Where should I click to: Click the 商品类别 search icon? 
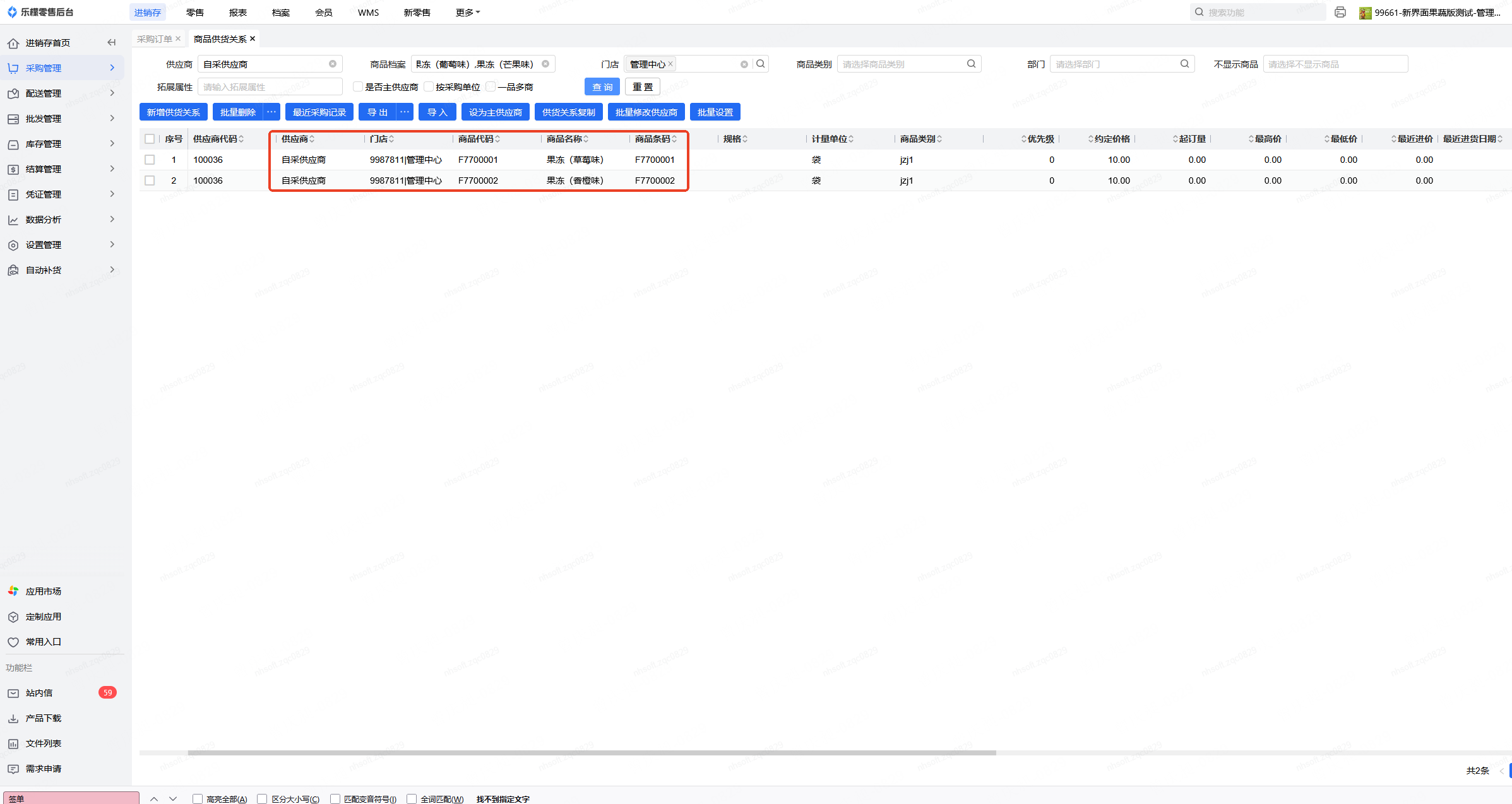tap(971, 64)
